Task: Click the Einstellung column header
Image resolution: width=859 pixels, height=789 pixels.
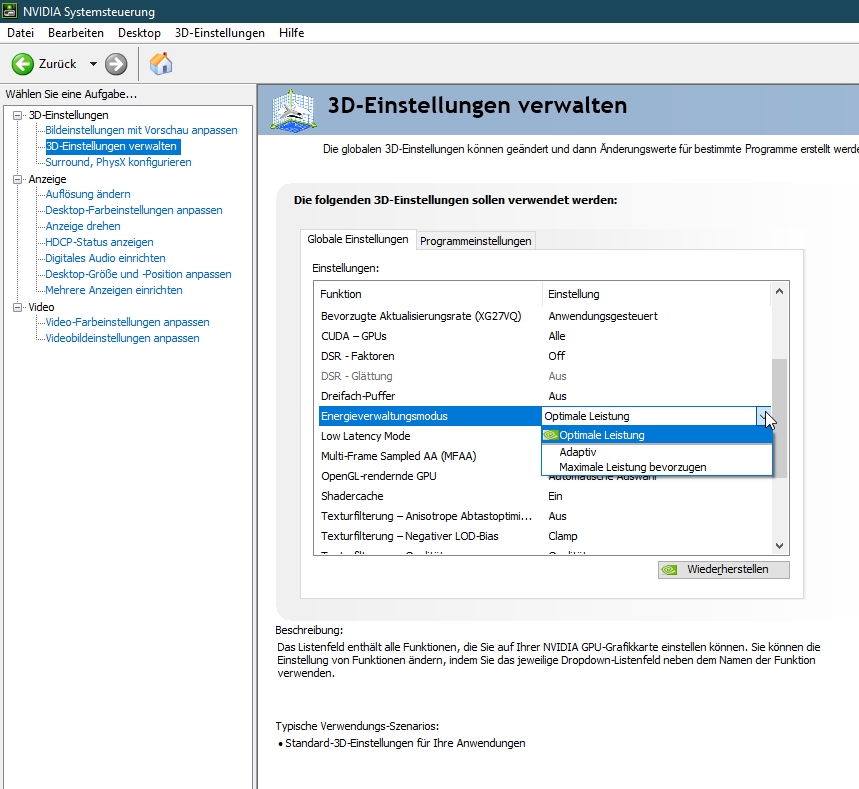Action: pyautogui.click(x=656, y=294)
